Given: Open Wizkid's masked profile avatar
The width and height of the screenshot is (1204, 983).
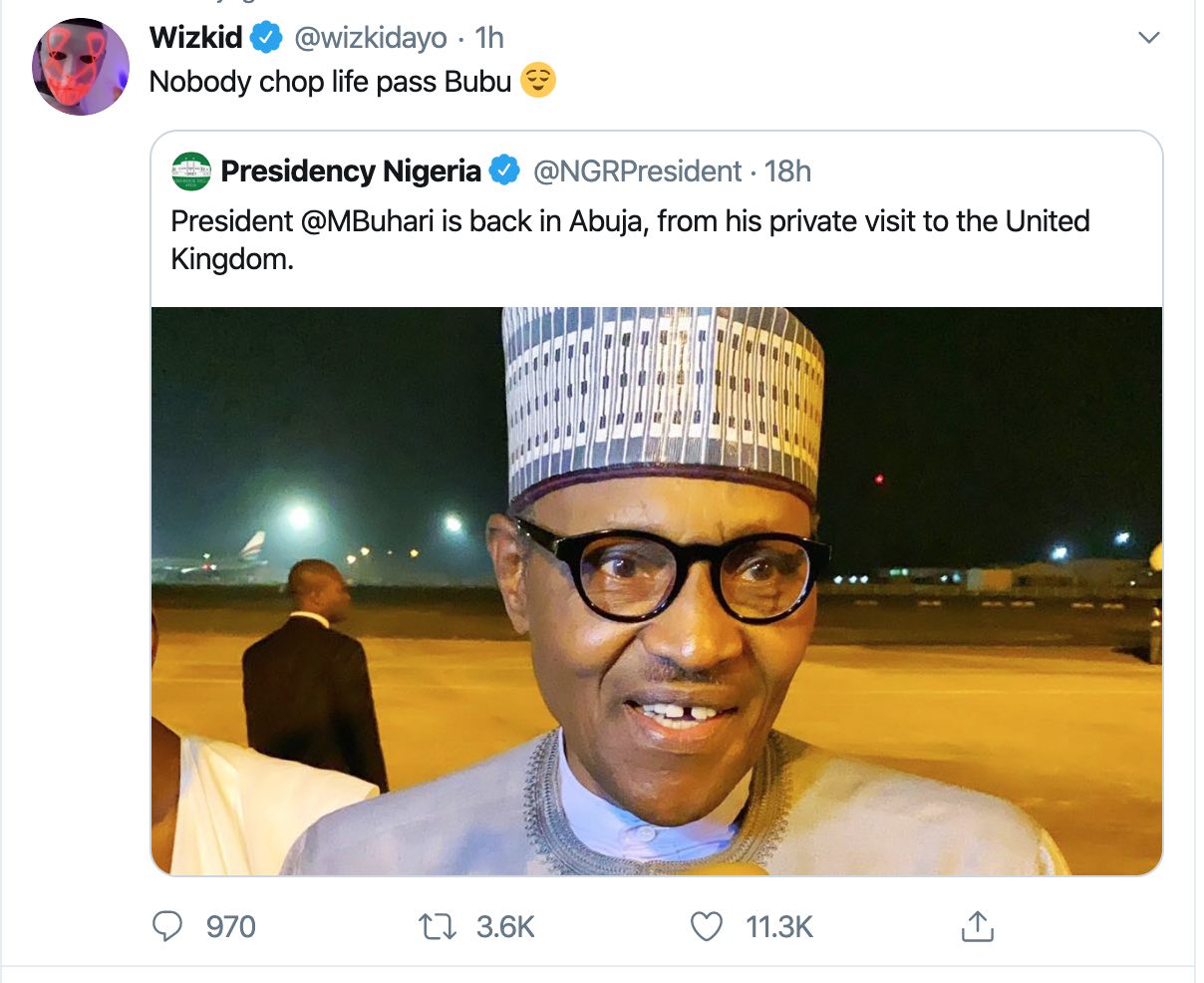Looking at the screenshot, I should click(81, 66).
